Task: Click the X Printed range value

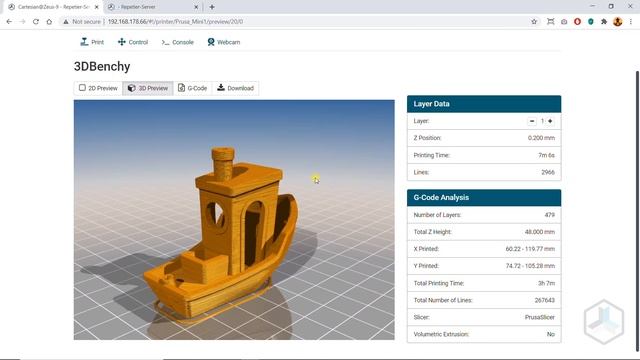Action: point(530,249)
